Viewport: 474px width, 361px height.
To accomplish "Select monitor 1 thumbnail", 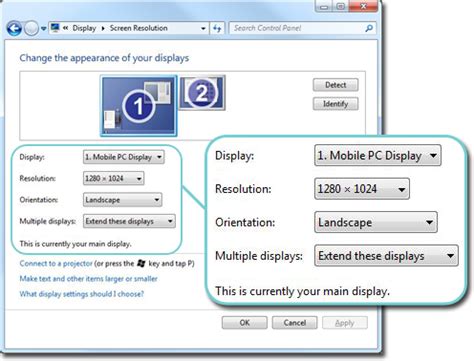I will click(x=138, y=106).
